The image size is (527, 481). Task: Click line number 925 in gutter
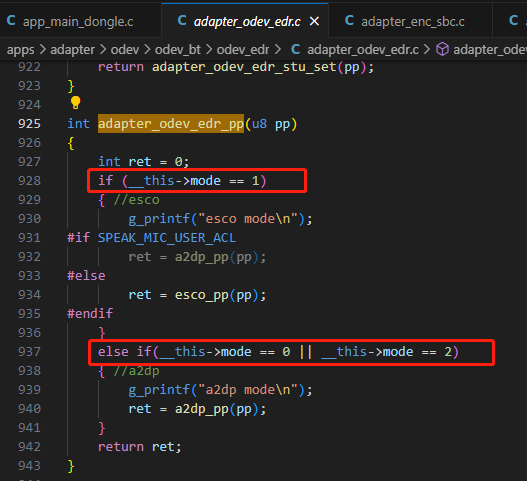click(x=29, y=124)
